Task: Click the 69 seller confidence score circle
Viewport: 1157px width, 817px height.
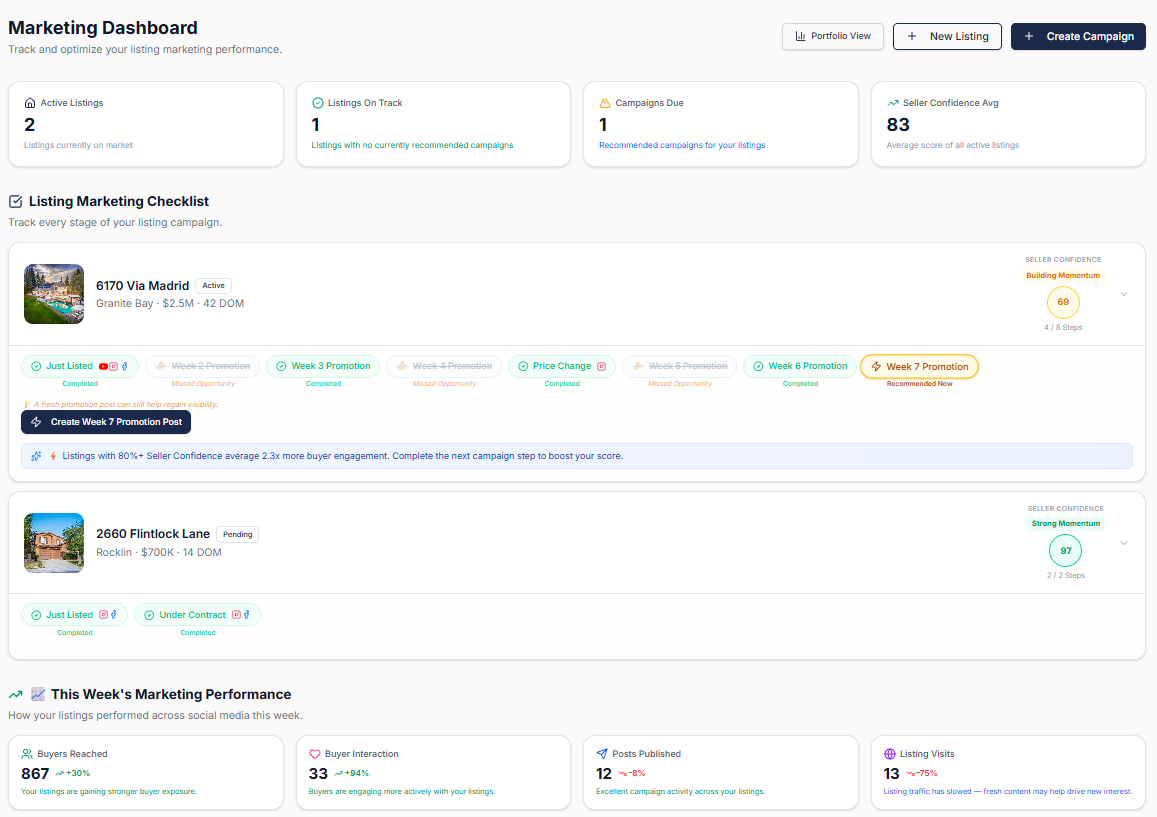Action: point(1063,302)
